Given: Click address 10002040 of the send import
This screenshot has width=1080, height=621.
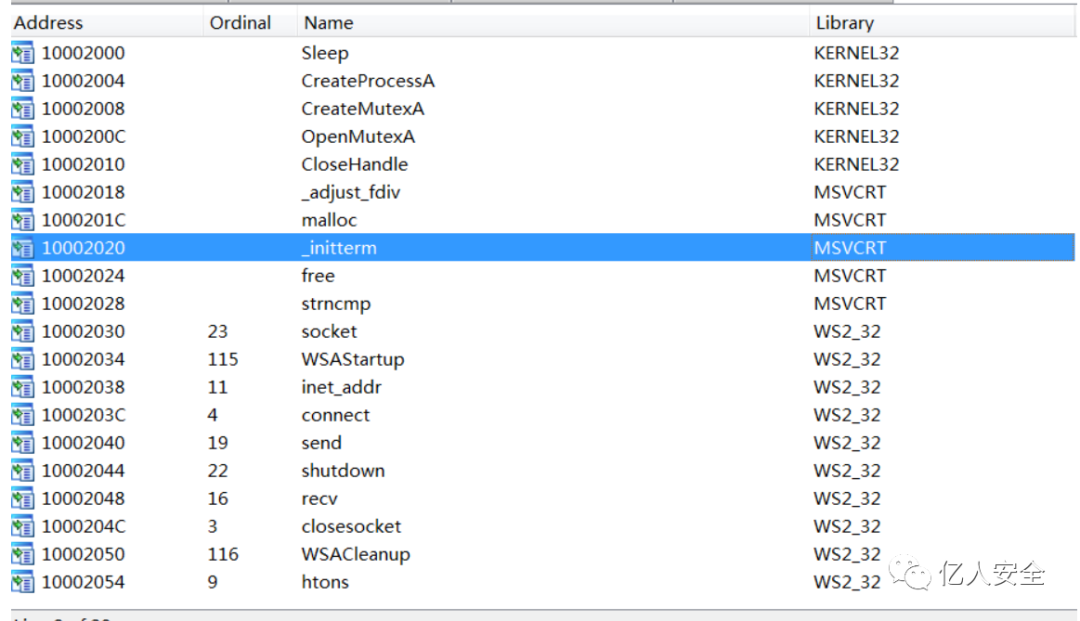Looking at the screenshot, I should [x=83, y=443].
